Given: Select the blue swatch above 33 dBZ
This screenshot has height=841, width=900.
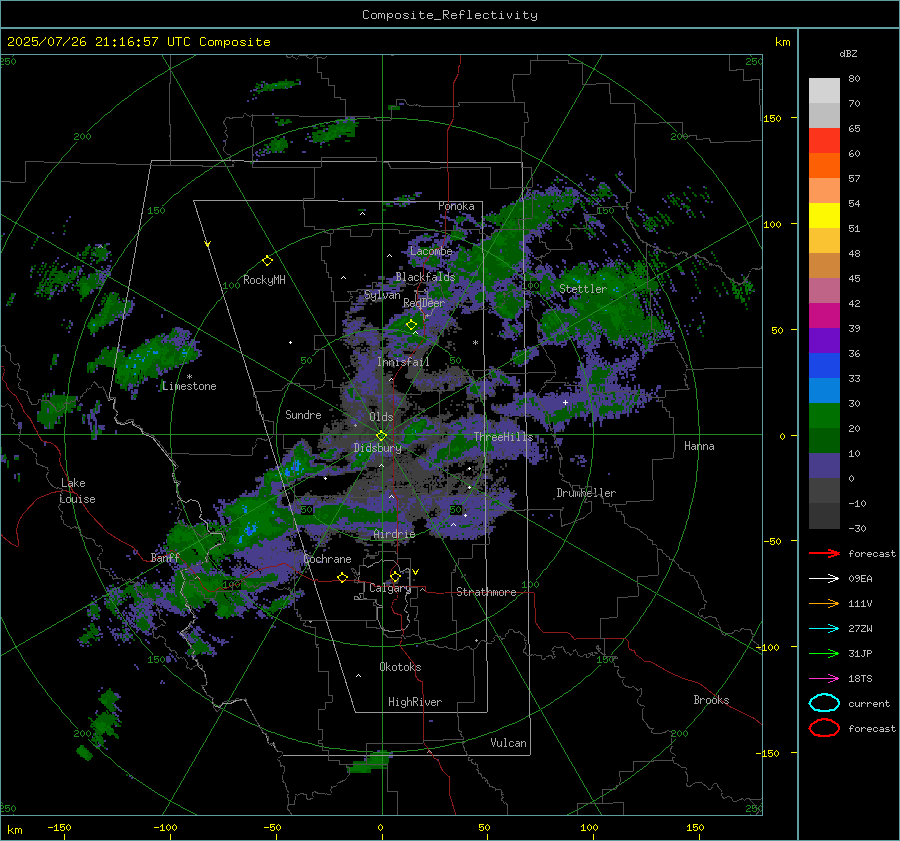Looking at the screenshot, I should 824,366.
